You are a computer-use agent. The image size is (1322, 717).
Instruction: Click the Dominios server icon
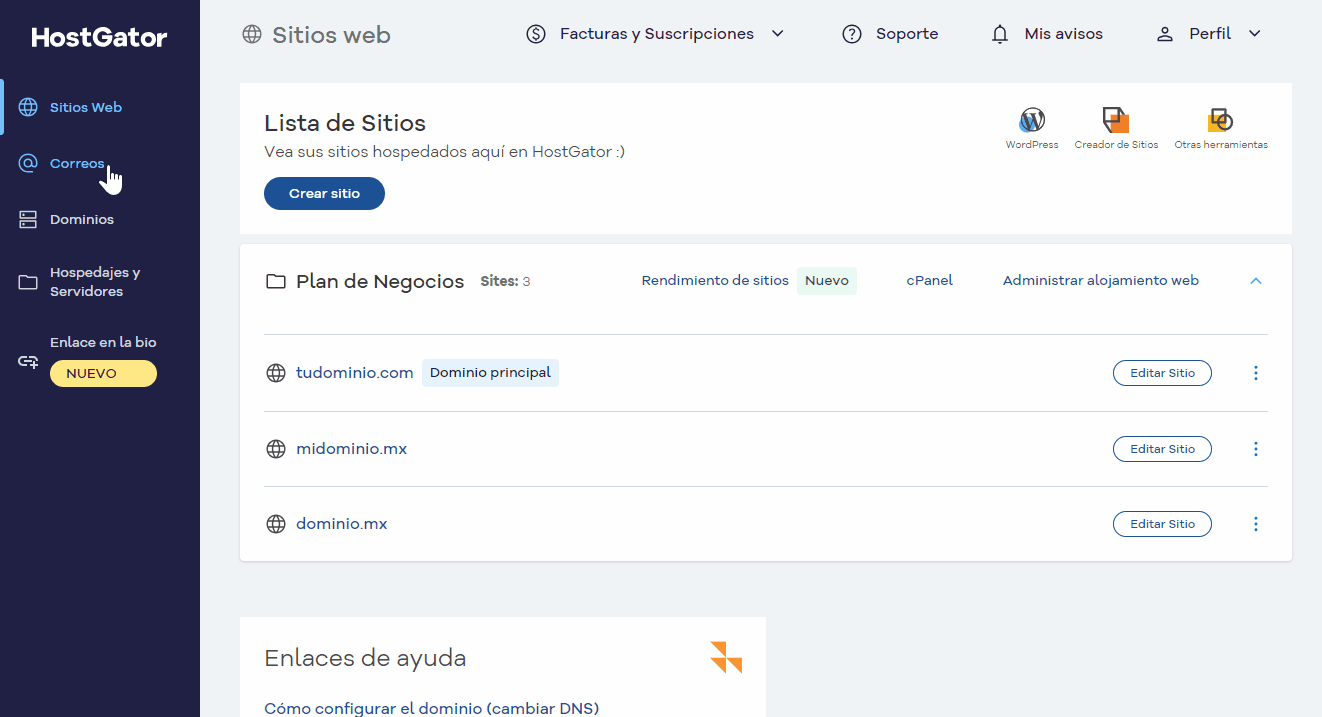28,219
